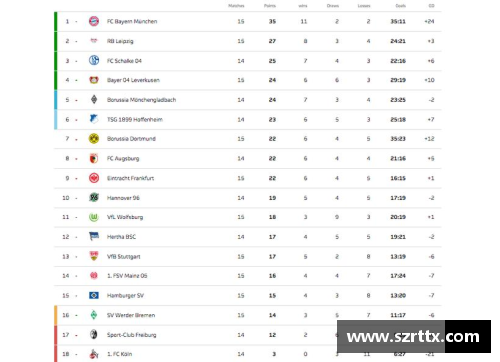
Task: Click the Hannover 96 club logo
Action: tap(94, 197)
